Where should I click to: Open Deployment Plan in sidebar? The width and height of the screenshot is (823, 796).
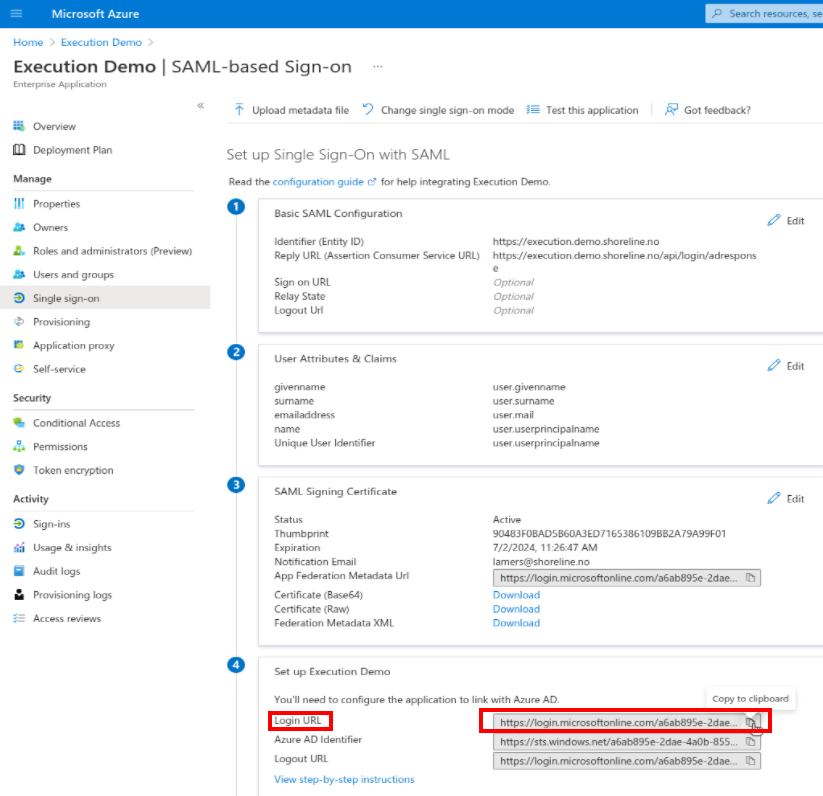(x=62, y=150)
